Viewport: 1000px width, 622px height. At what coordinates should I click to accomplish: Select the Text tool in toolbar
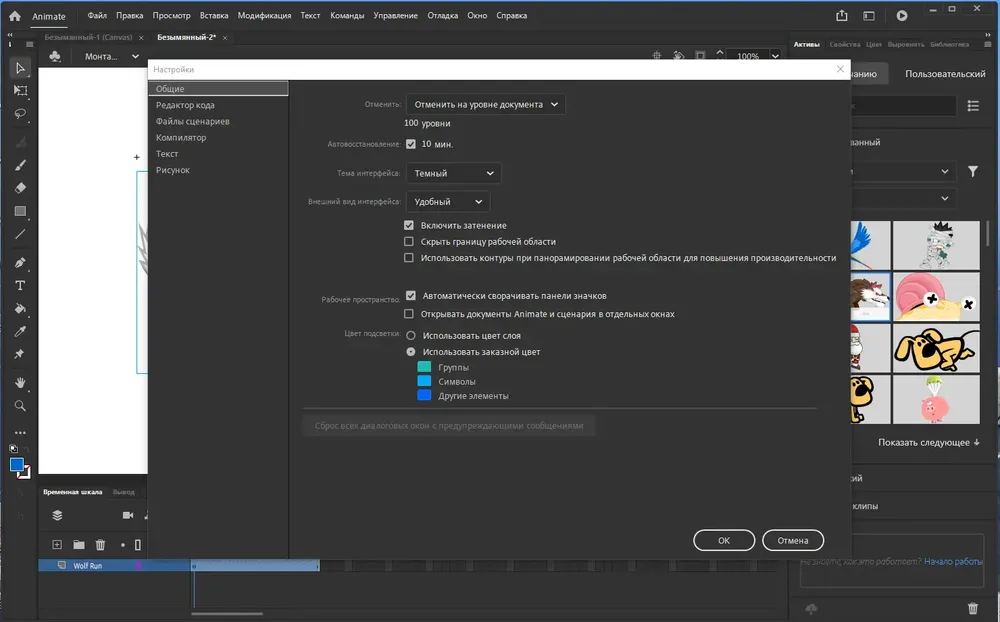(20, 286)
